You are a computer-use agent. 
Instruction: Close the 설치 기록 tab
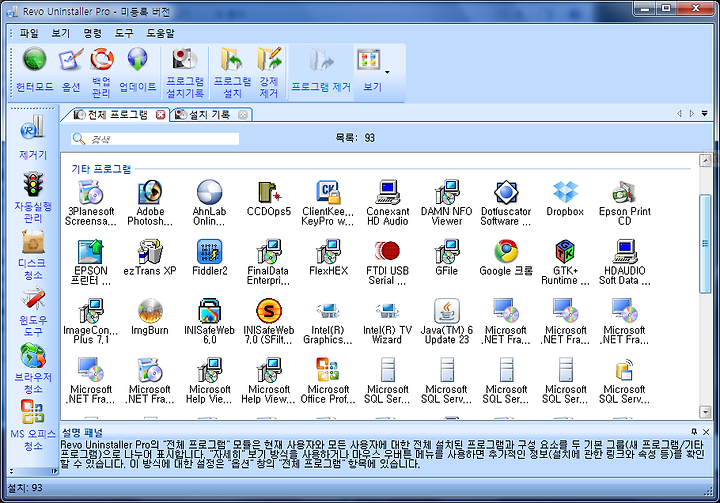point(243,115)
